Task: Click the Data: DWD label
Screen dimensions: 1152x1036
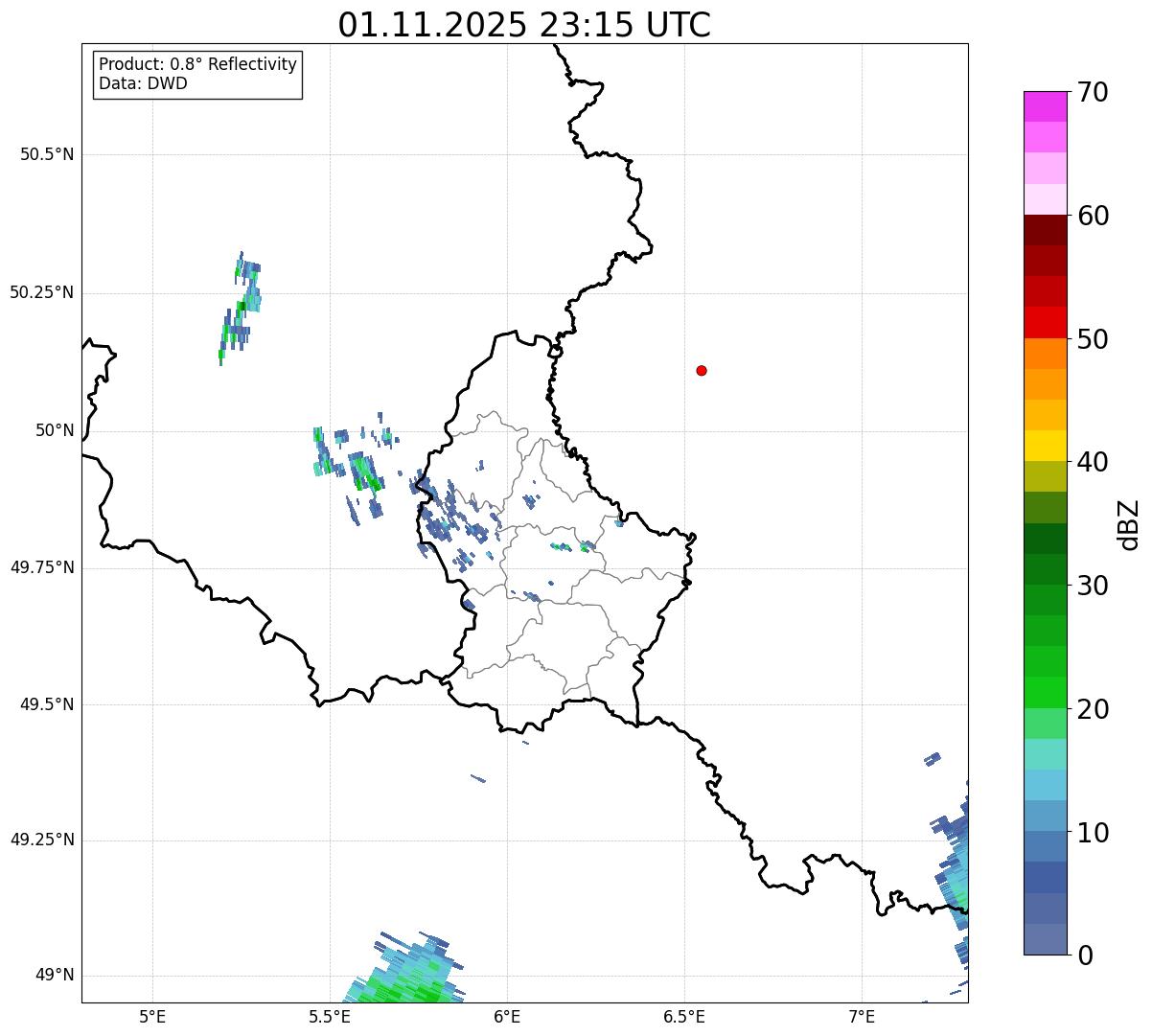Action: click(x=143, y=83)
